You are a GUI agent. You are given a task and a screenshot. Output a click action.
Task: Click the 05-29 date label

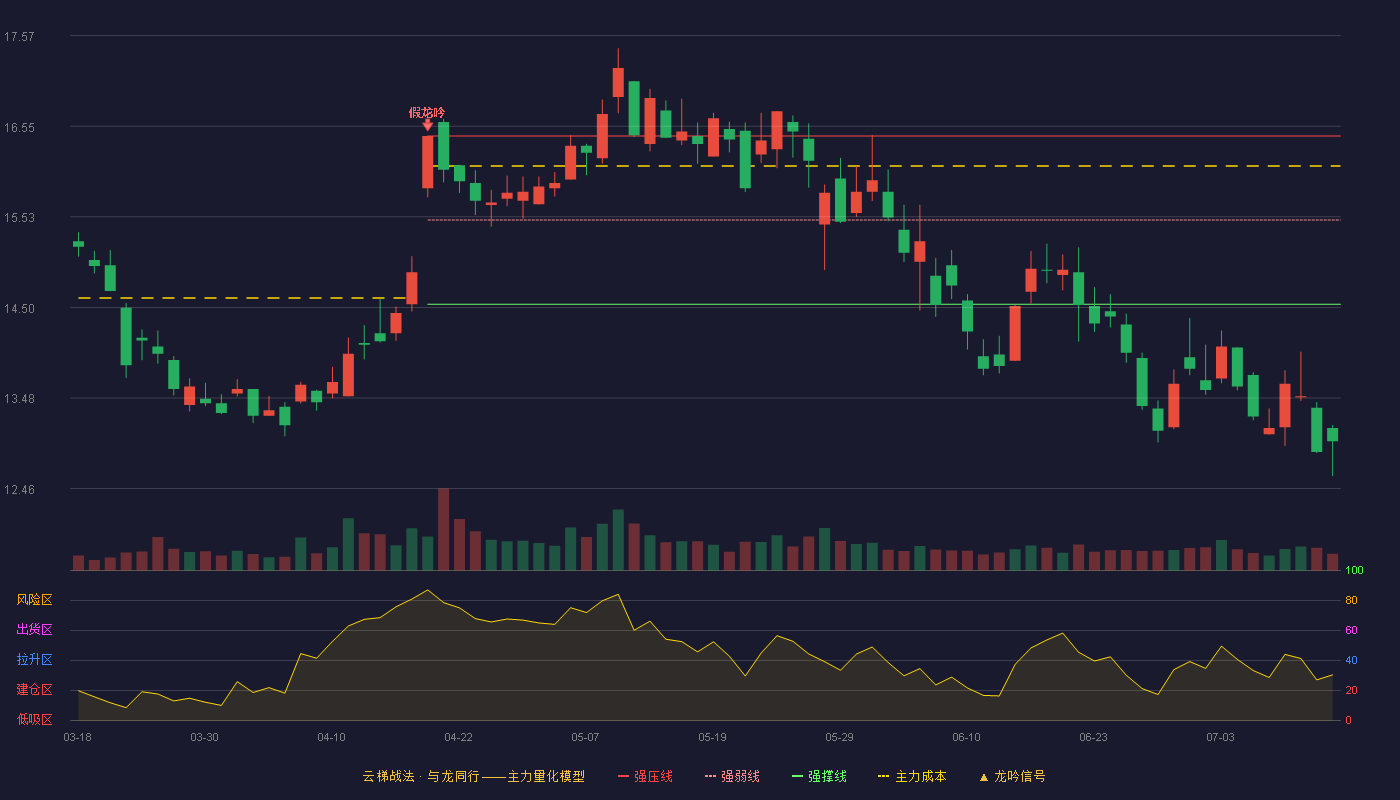tap(839, 737)
